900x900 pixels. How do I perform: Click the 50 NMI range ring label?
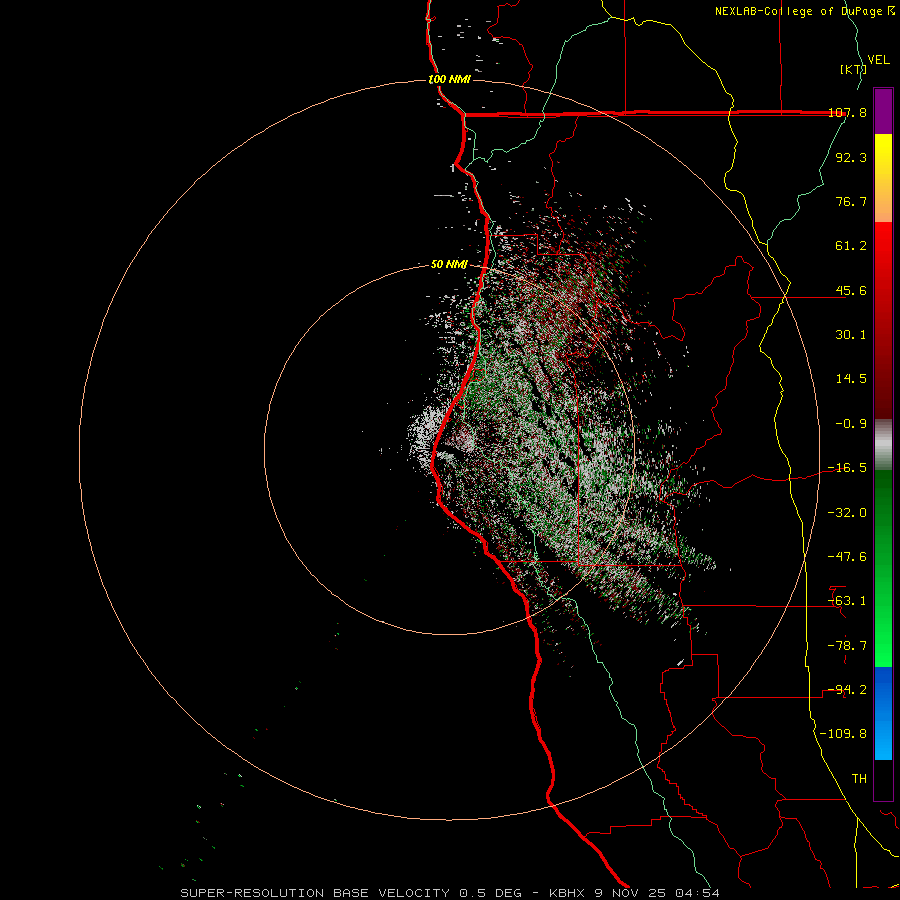point(449,265)
